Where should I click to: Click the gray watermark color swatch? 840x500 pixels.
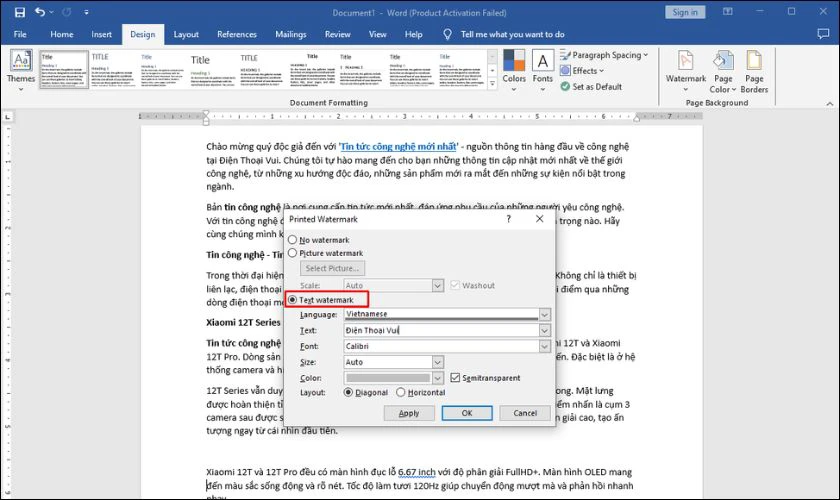(388, 378)
